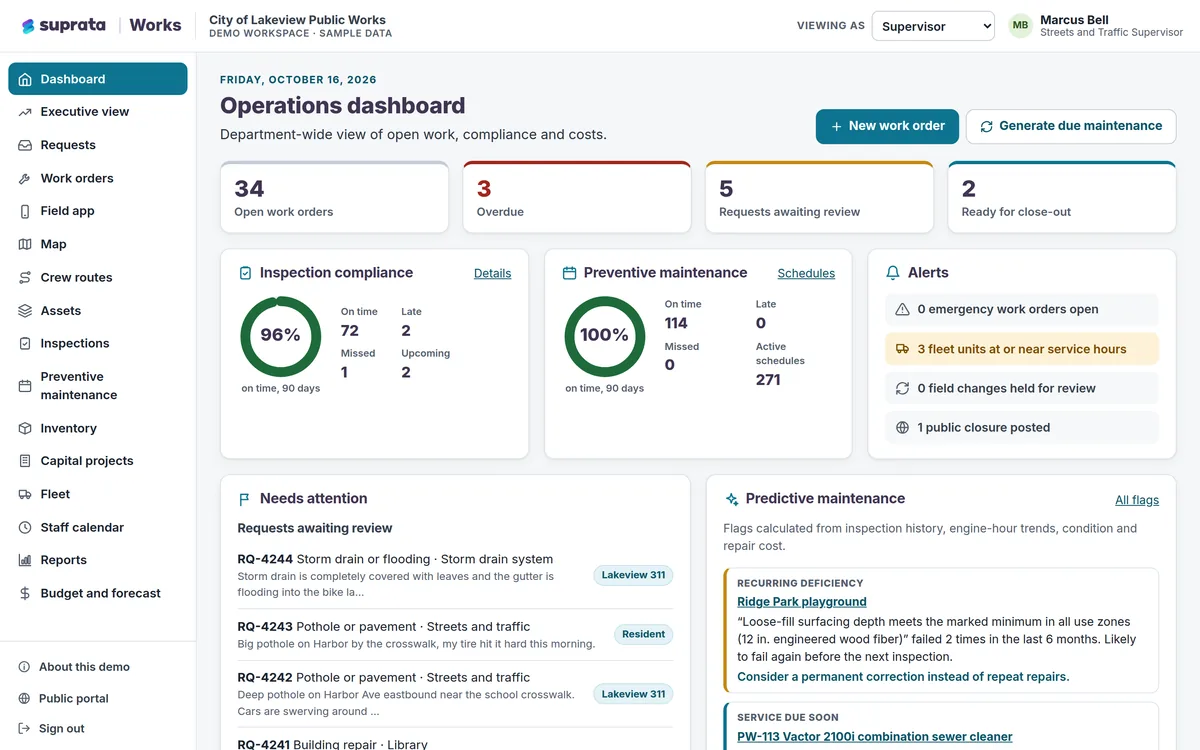
Task: Navigate to Staff calendar
Action: (98, 527)
